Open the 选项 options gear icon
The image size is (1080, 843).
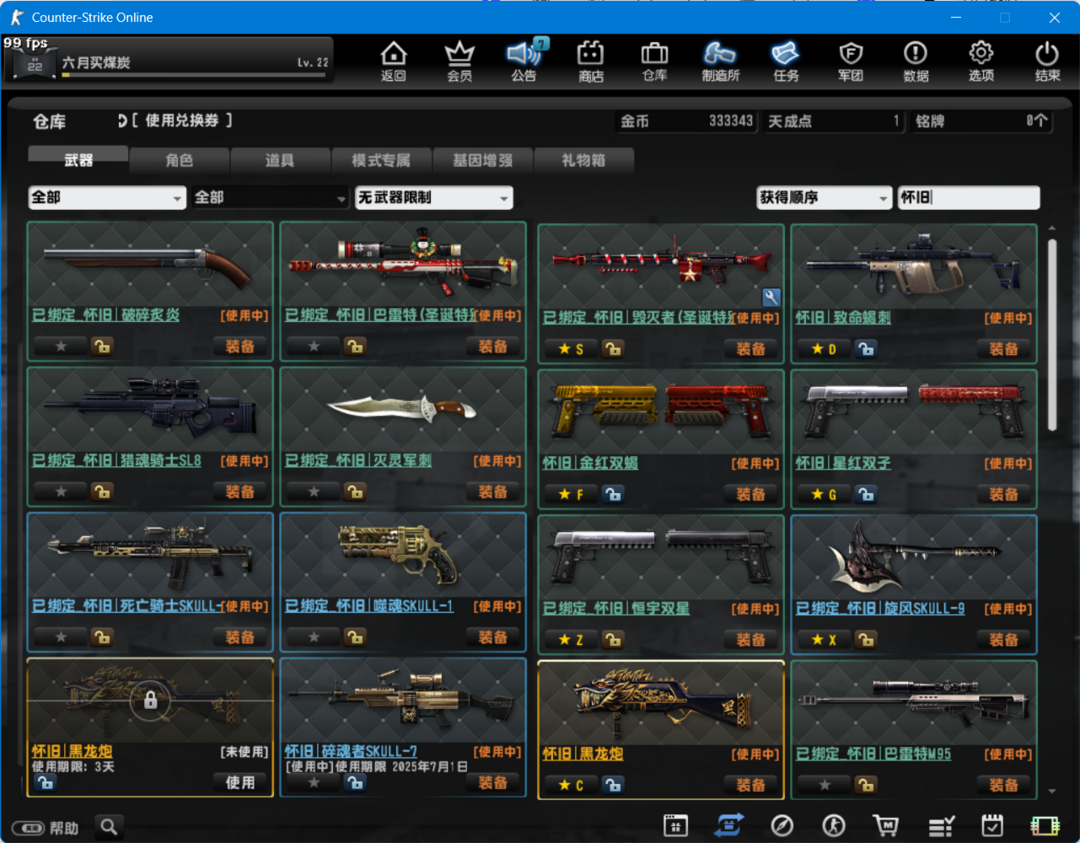pos(981,61)
